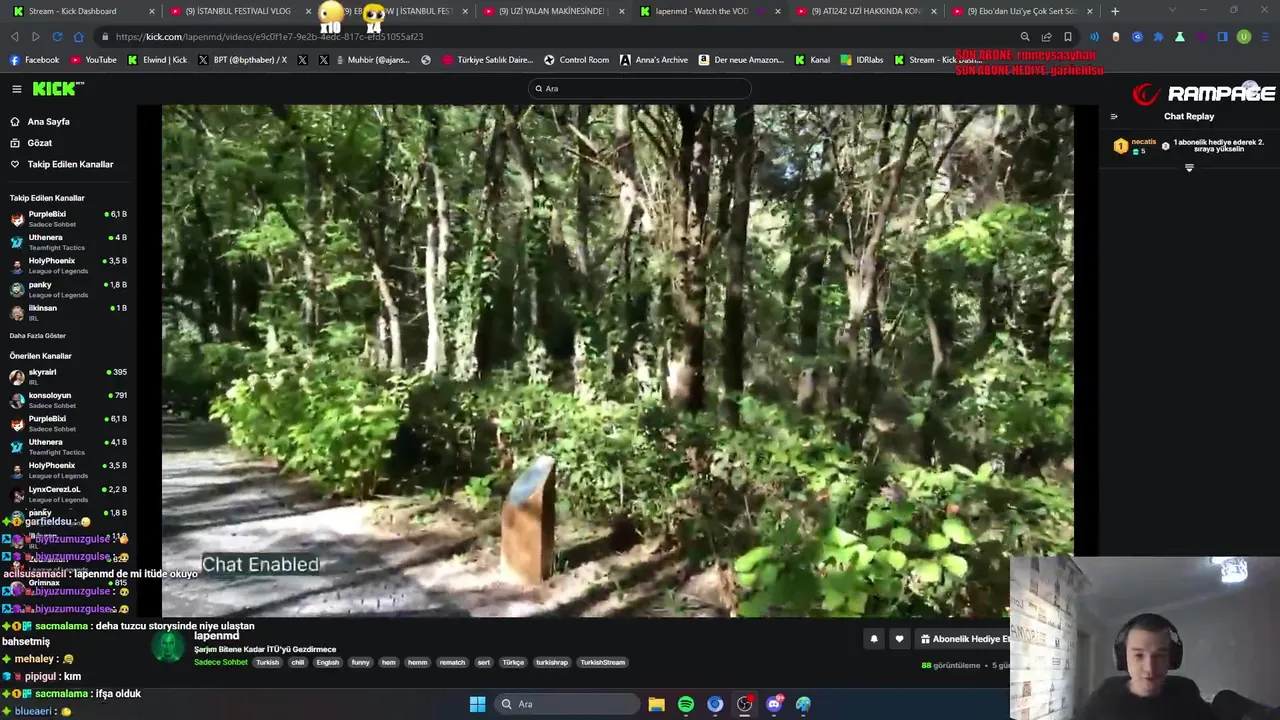Open ilkinsan in followed channels

coord(66,312)
